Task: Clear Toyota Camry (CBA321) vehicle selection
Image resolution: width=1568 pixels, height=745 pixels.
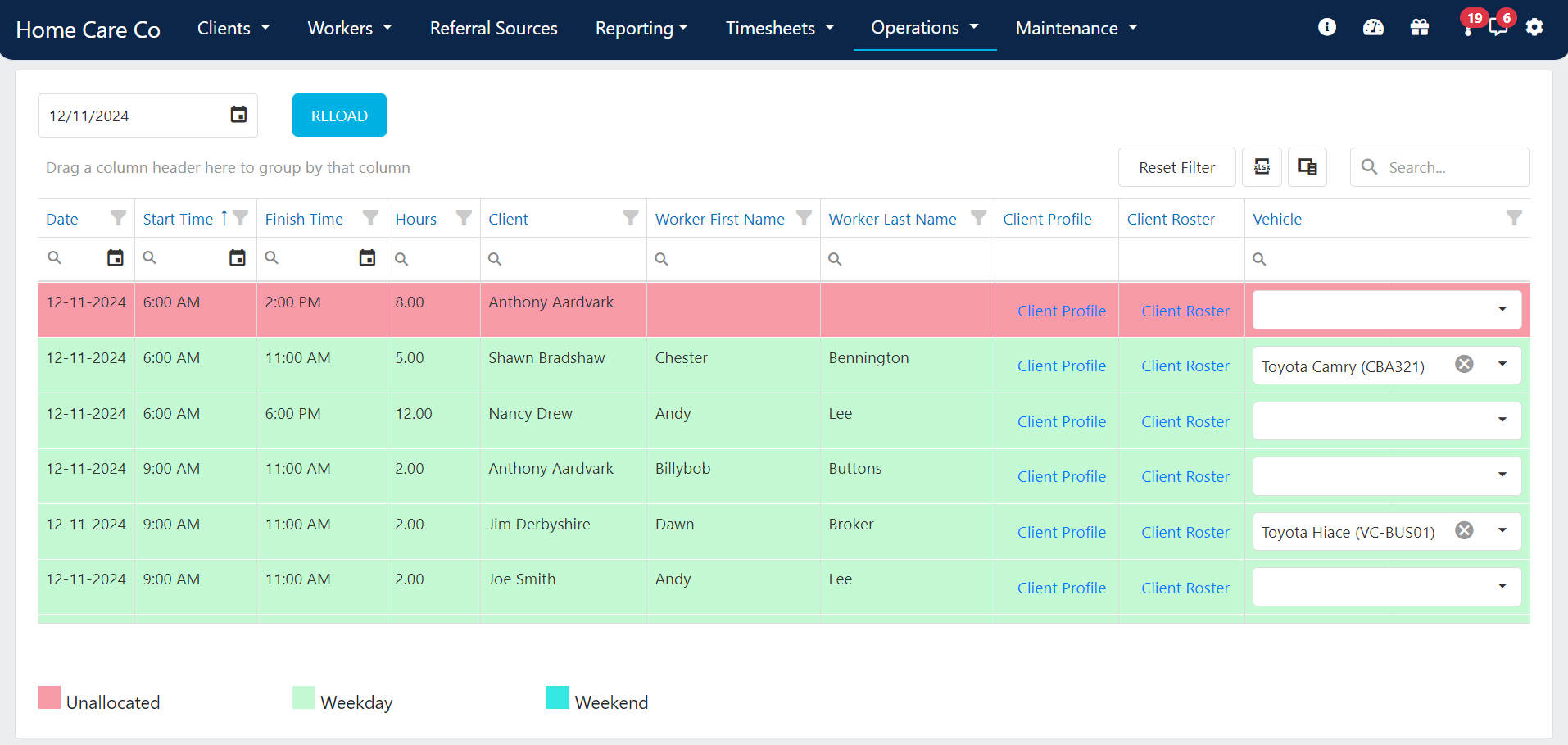Action: tap(1464, 364)
